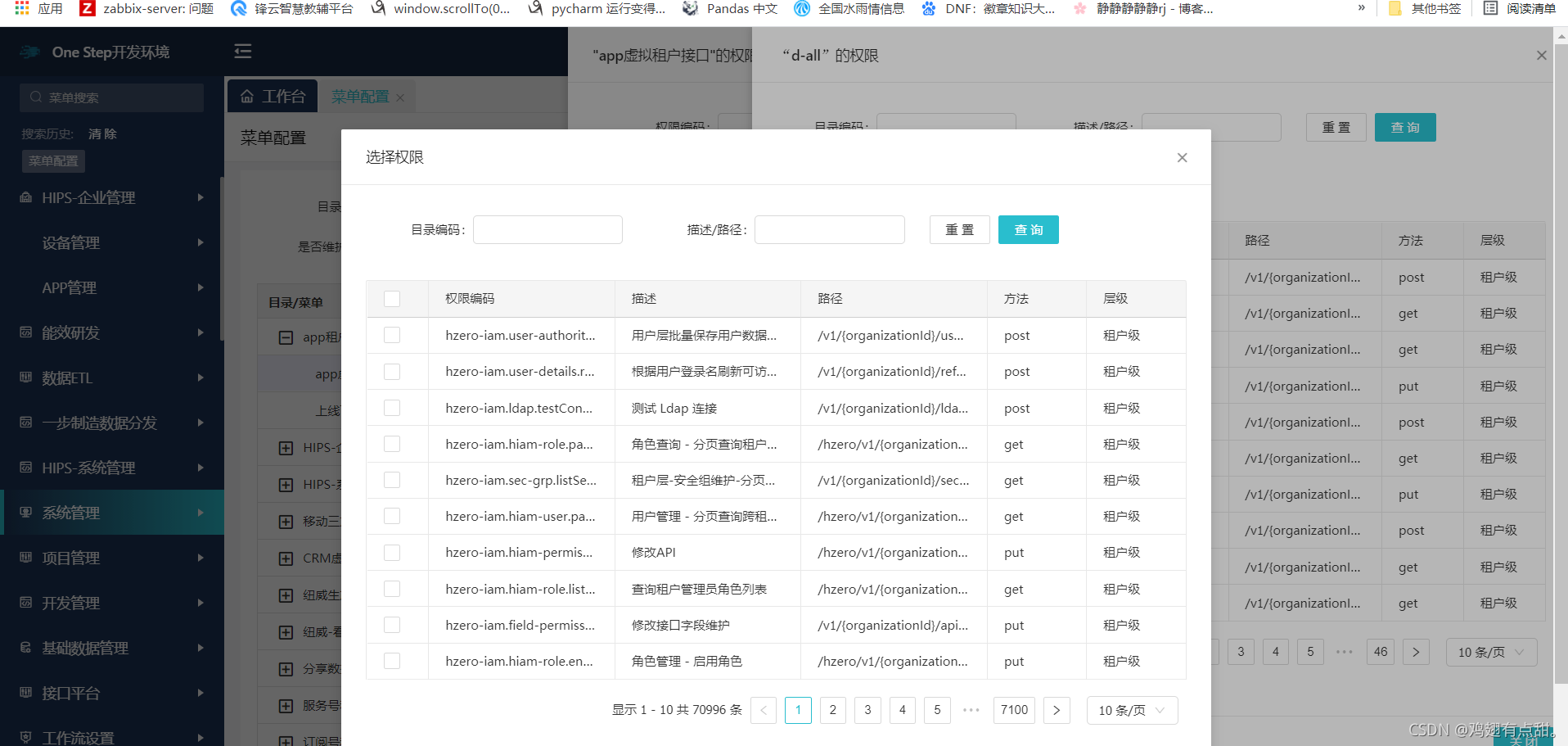Close the d-all 权限 drawer
Screen dimensions: 1568x746
1541,56
